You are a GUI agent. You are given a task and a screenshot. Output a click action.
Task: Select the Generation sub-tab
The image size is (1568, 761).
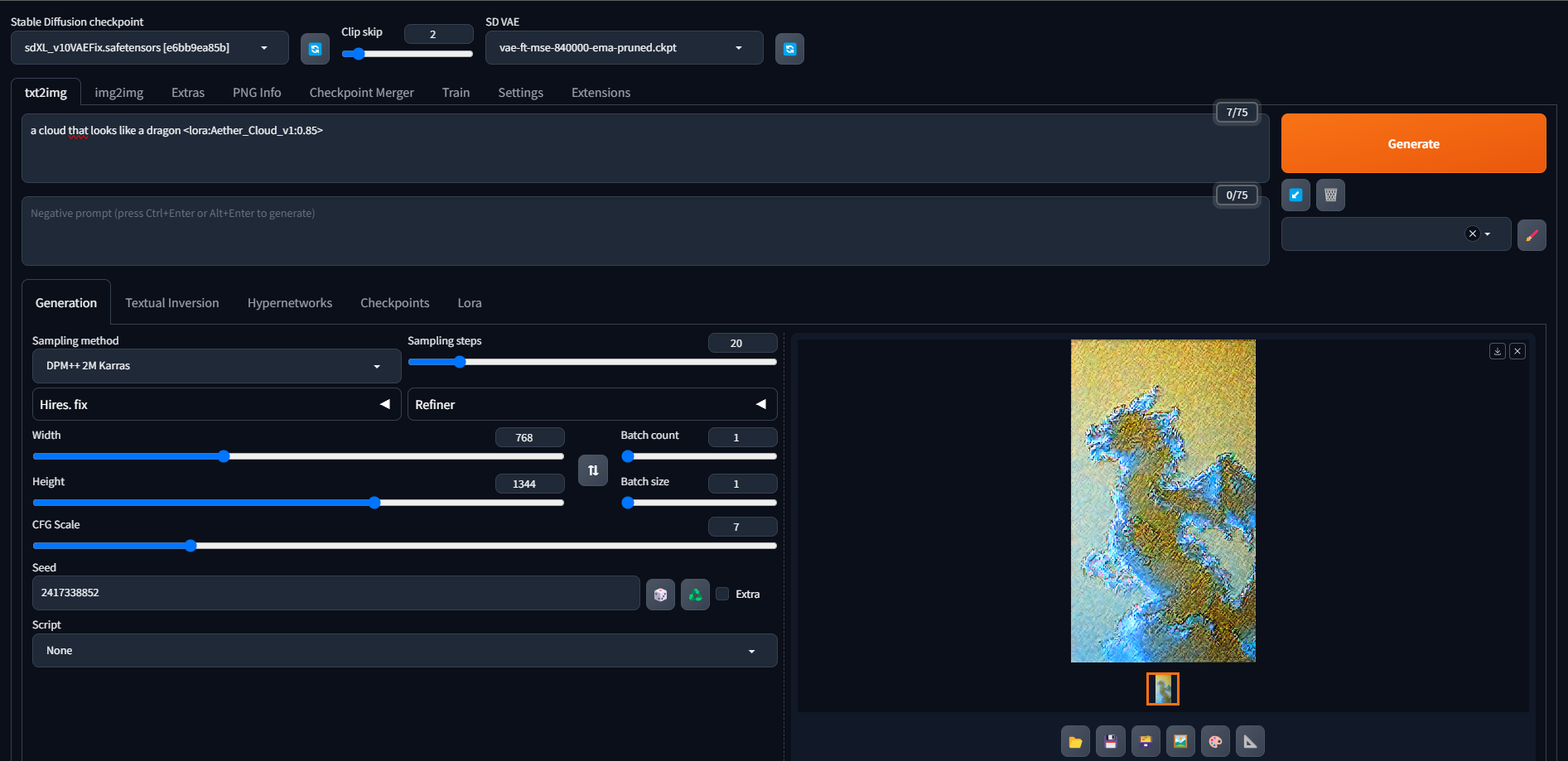pos(66,303)
